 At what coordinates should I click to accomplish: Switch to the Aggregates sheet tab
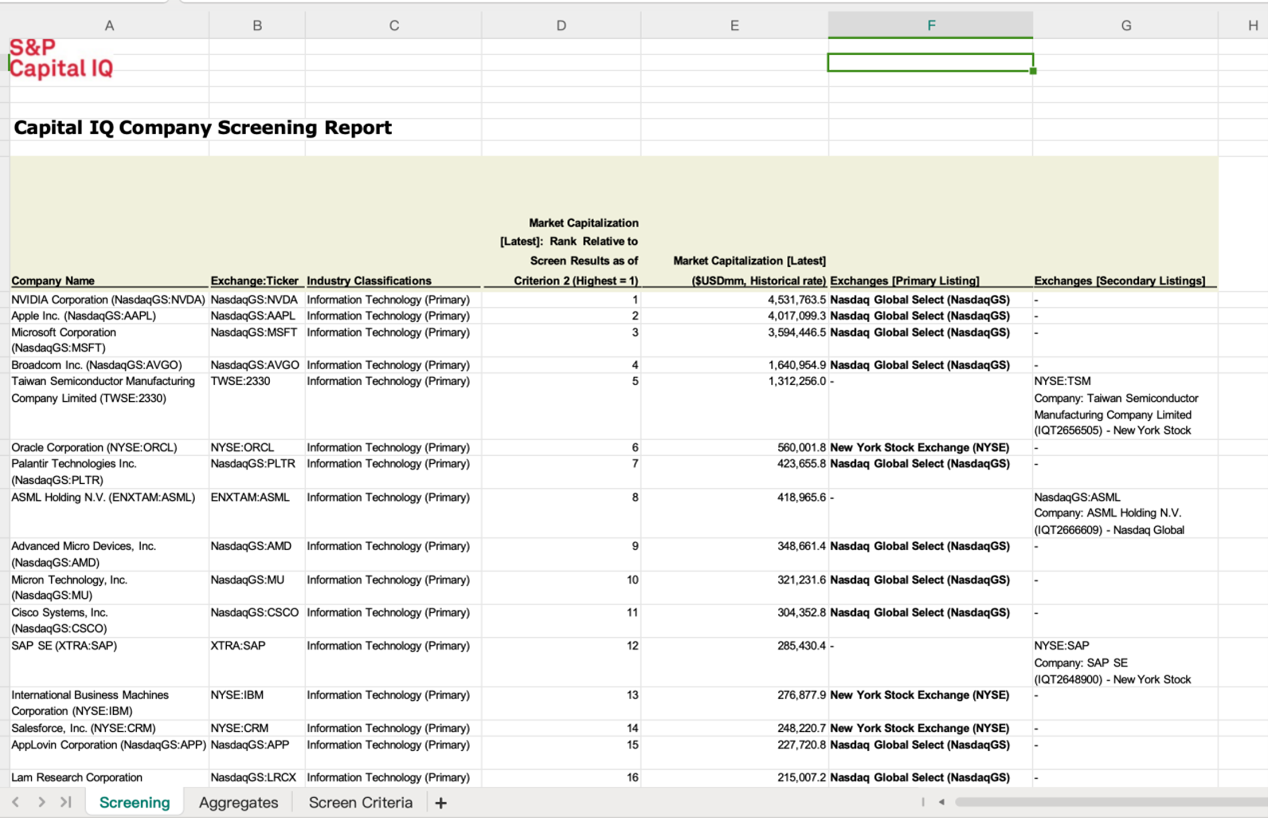pyautogui.click(x=238, y=802)
